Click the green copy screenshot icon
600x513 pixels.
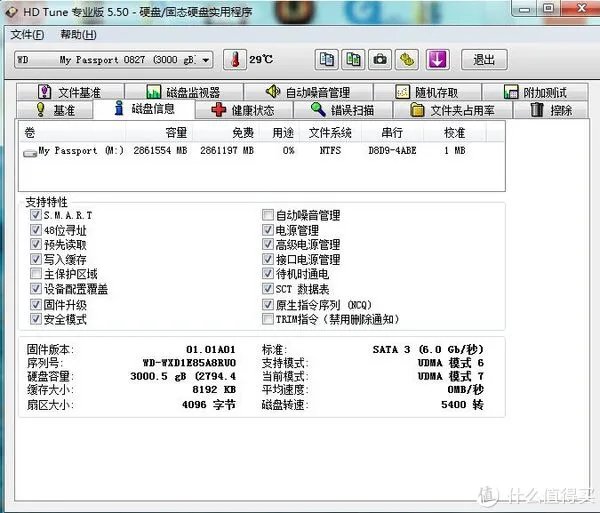pyautogui.click(x=353, y=60)
